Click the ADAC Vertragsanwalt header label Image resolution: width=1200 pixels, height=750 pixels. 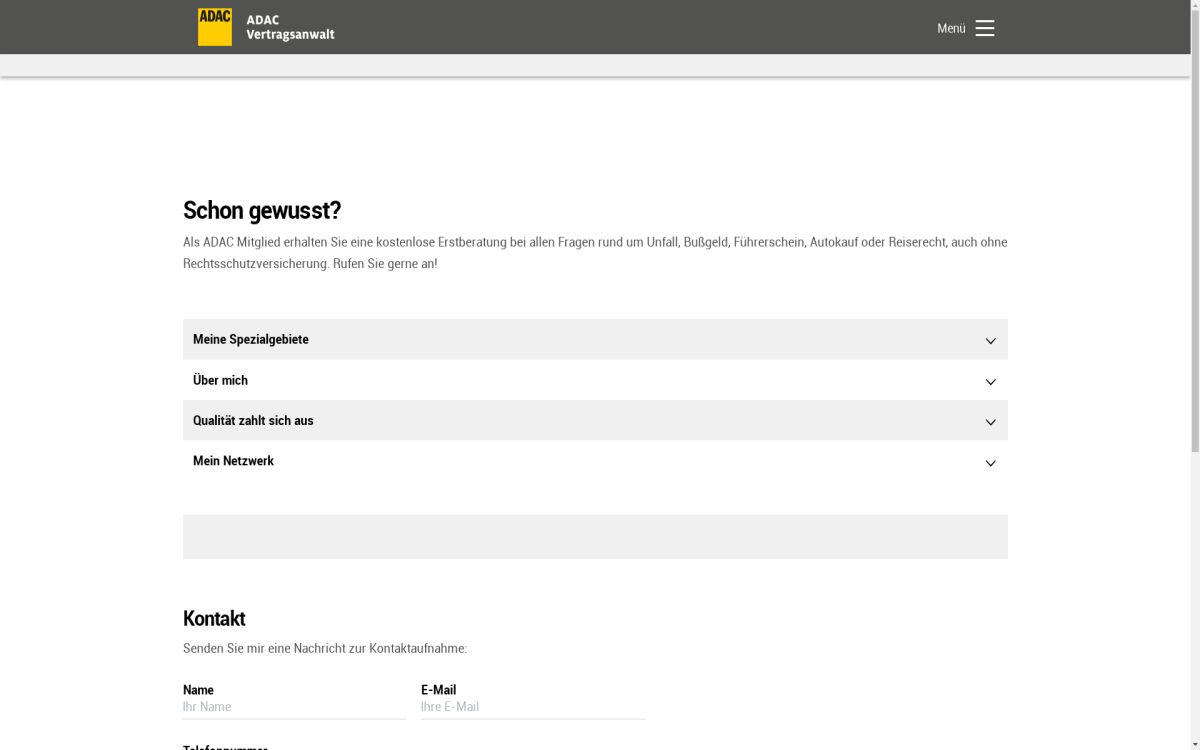point(290,27)
